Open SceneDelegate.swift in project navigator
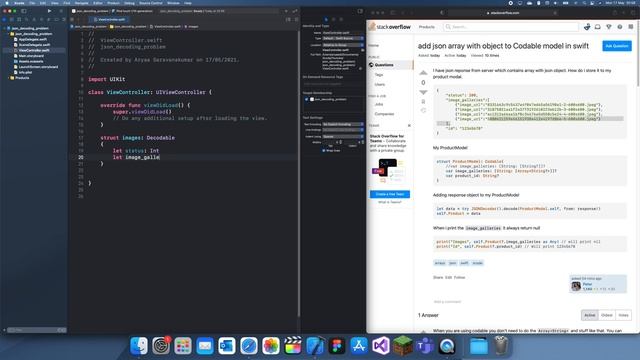Screen dimensions: 640x360 (x=34, y=45)
